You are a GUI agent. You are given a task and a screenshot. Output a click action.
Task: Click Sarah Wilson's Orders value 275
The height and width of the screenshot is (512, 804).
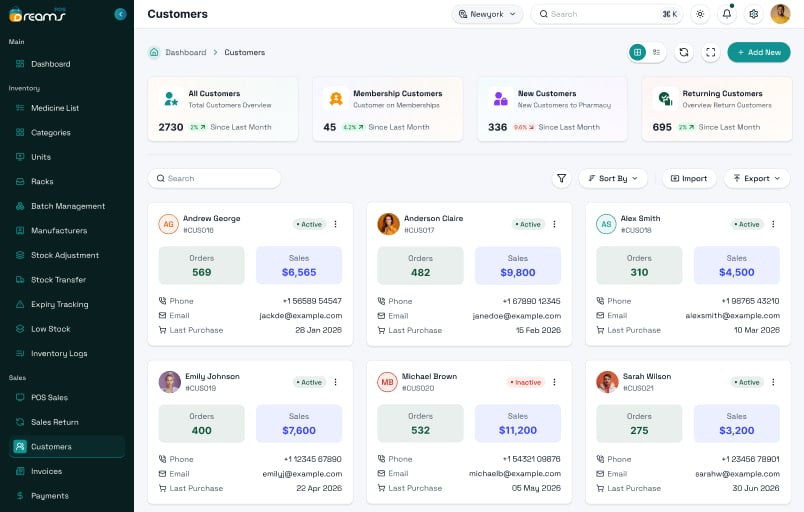639,431
